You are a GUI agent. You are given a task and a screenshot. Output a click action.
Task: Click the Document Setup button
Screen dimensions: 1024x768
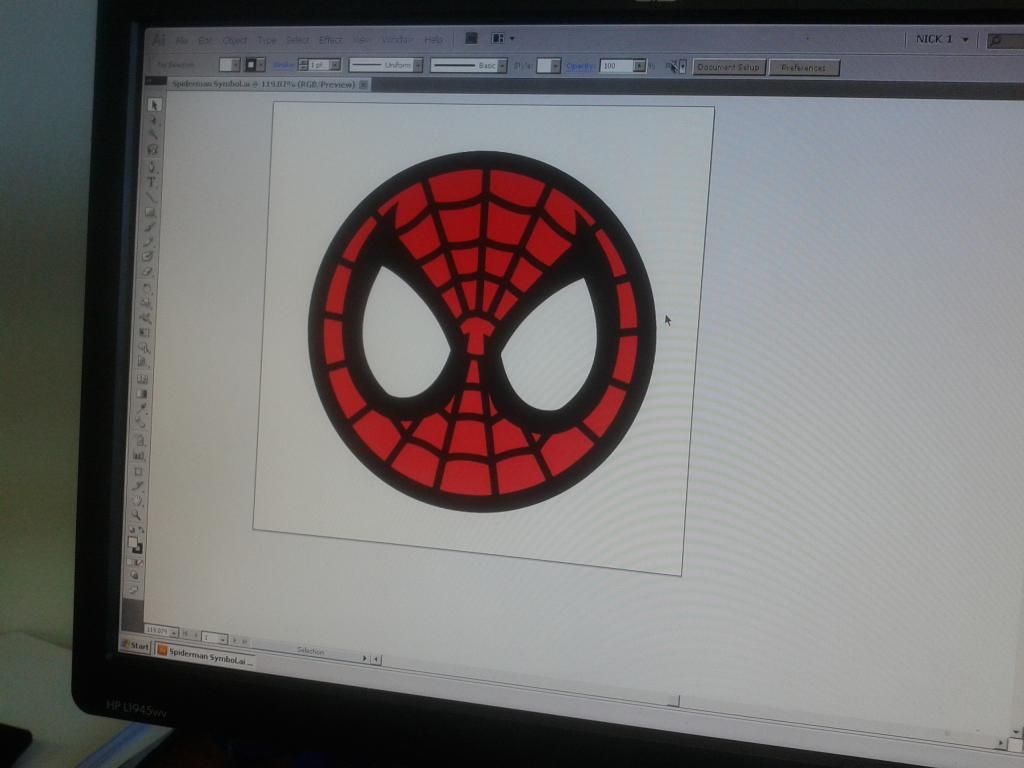click(x=728, y=67)
